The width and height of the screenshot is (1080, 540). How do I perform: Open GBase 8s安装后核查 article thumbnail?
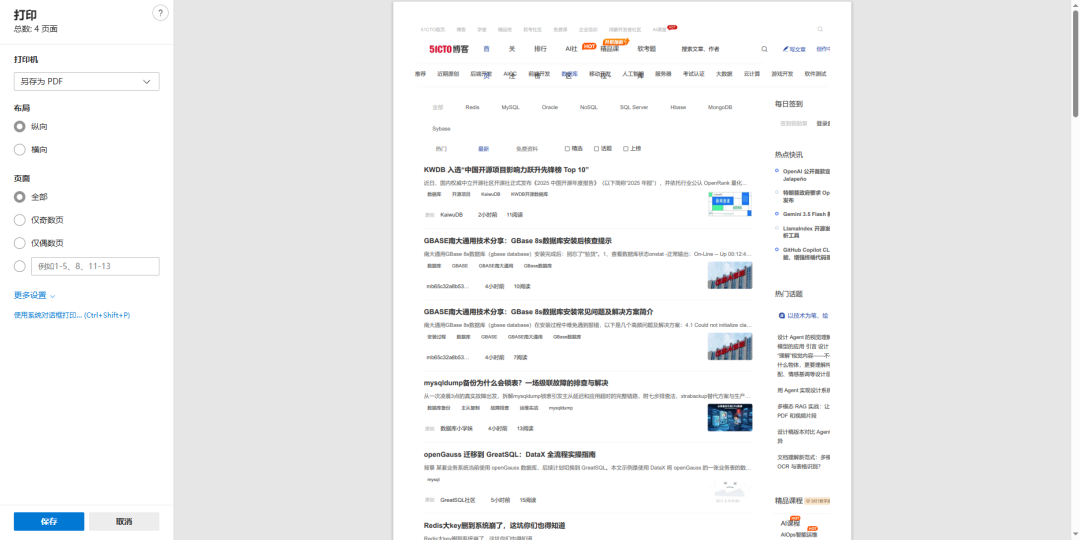click(x=729, y=275)
